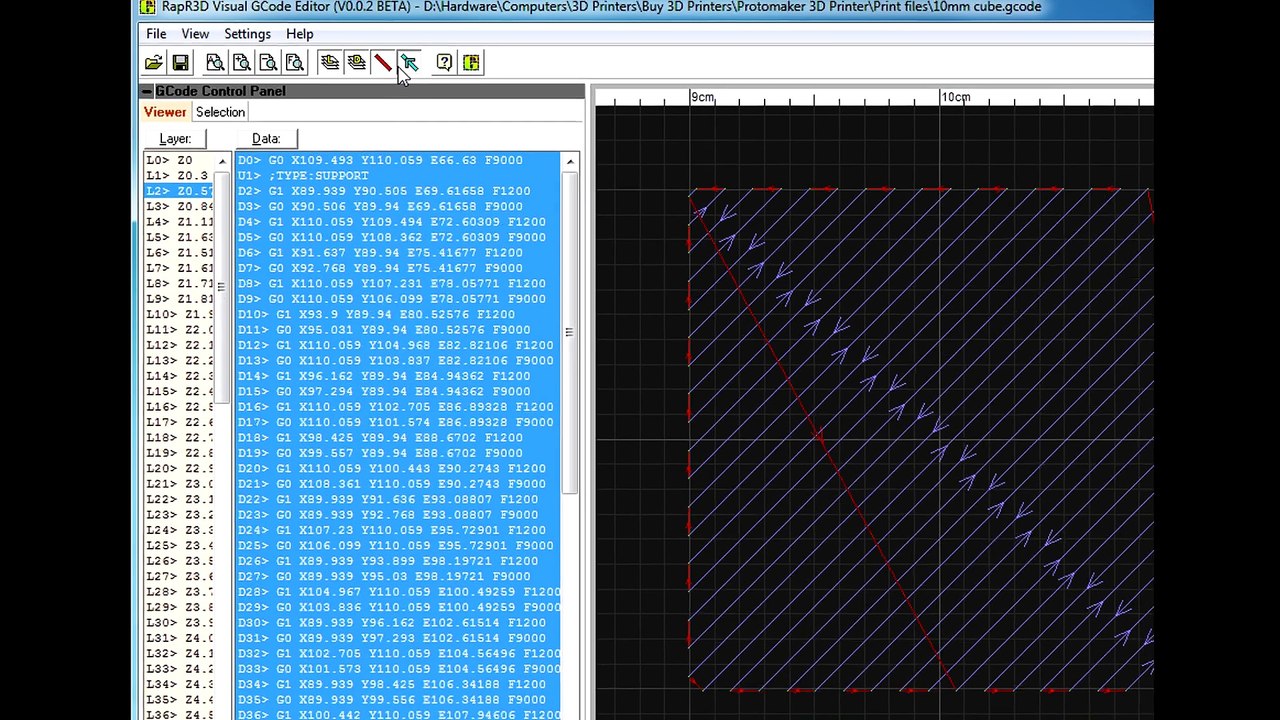Open the Help menu

coord(299,34)
